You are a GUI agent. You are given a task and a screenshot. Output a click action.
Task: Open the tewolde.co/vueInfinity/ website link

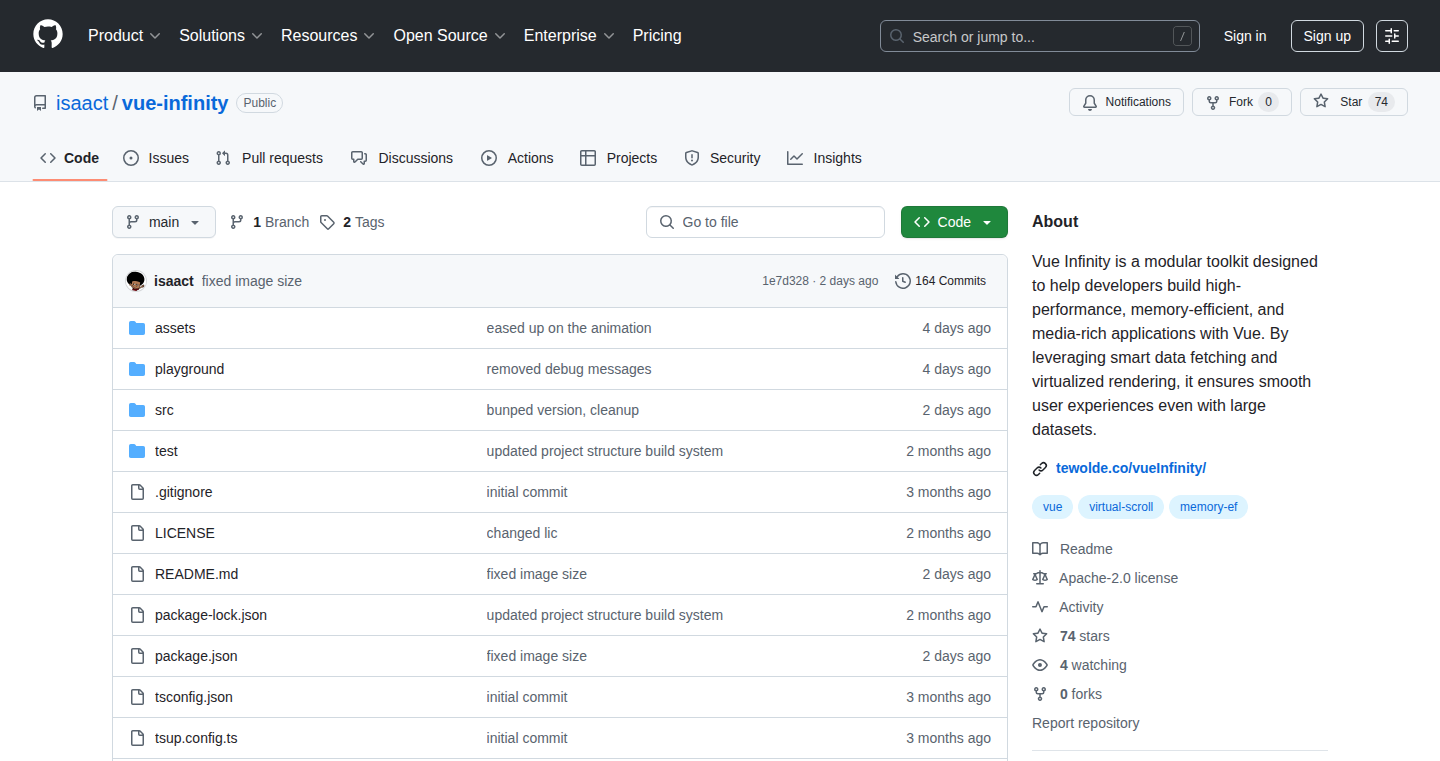(x=1131, y=468)
